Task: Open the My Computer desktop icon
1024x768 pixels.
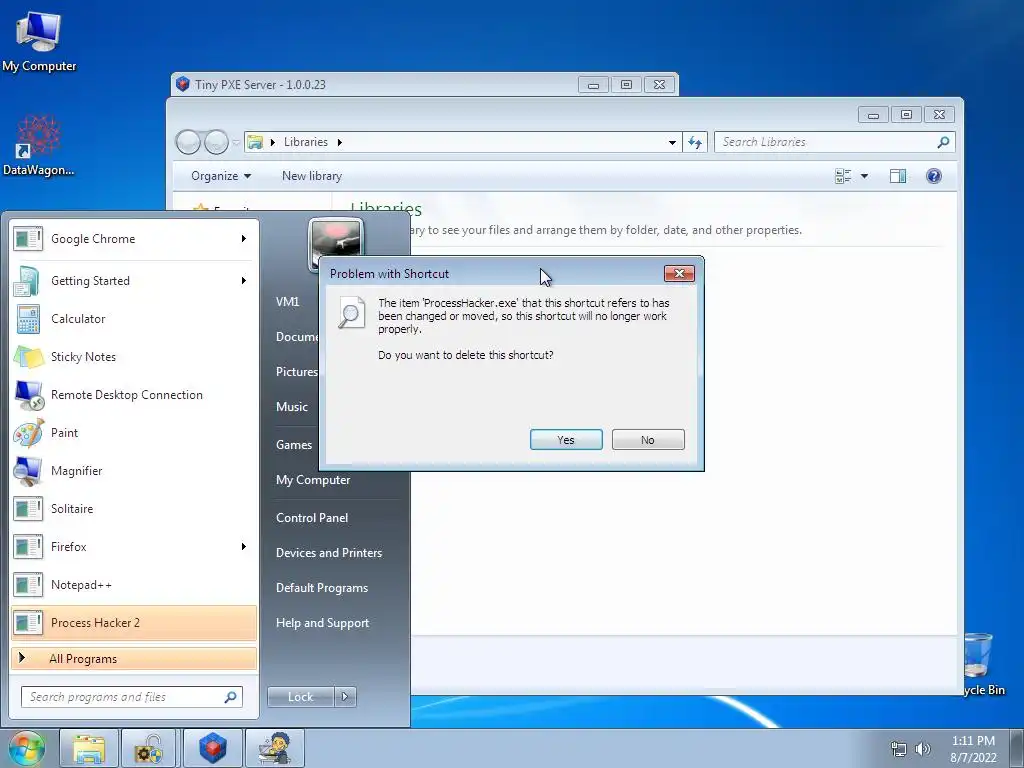Action: (39, 40)
